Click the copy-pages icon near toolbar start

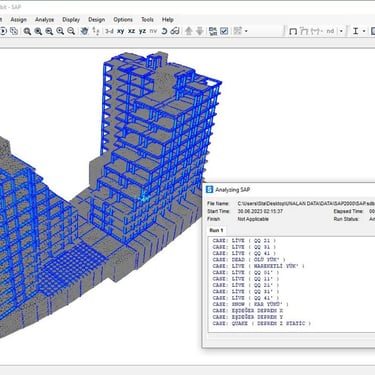pos(14,31)
